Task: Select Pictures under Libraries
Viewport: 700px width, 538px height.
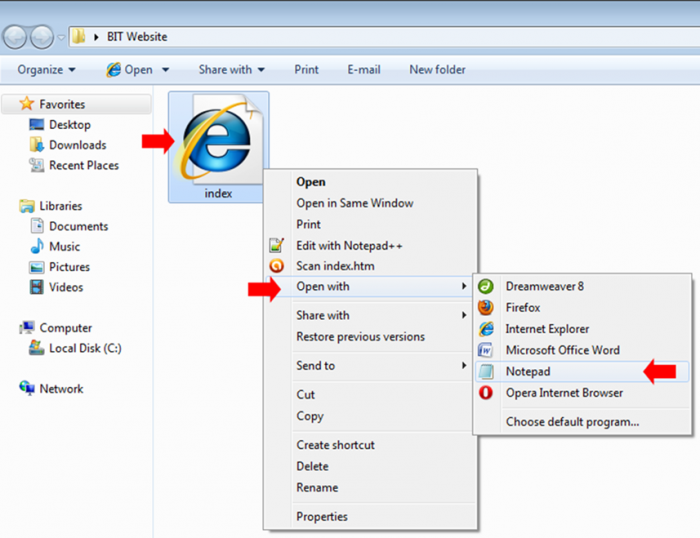Action: point(69,267)
